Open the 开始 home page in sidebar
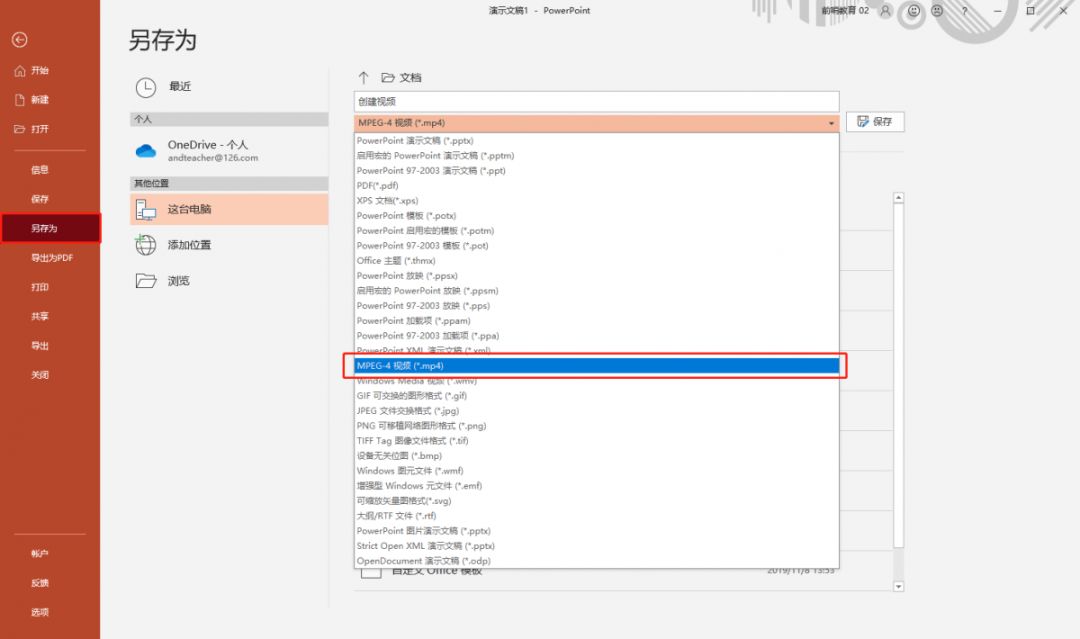This screenshot has height=639, width=1080. point(32,70)
